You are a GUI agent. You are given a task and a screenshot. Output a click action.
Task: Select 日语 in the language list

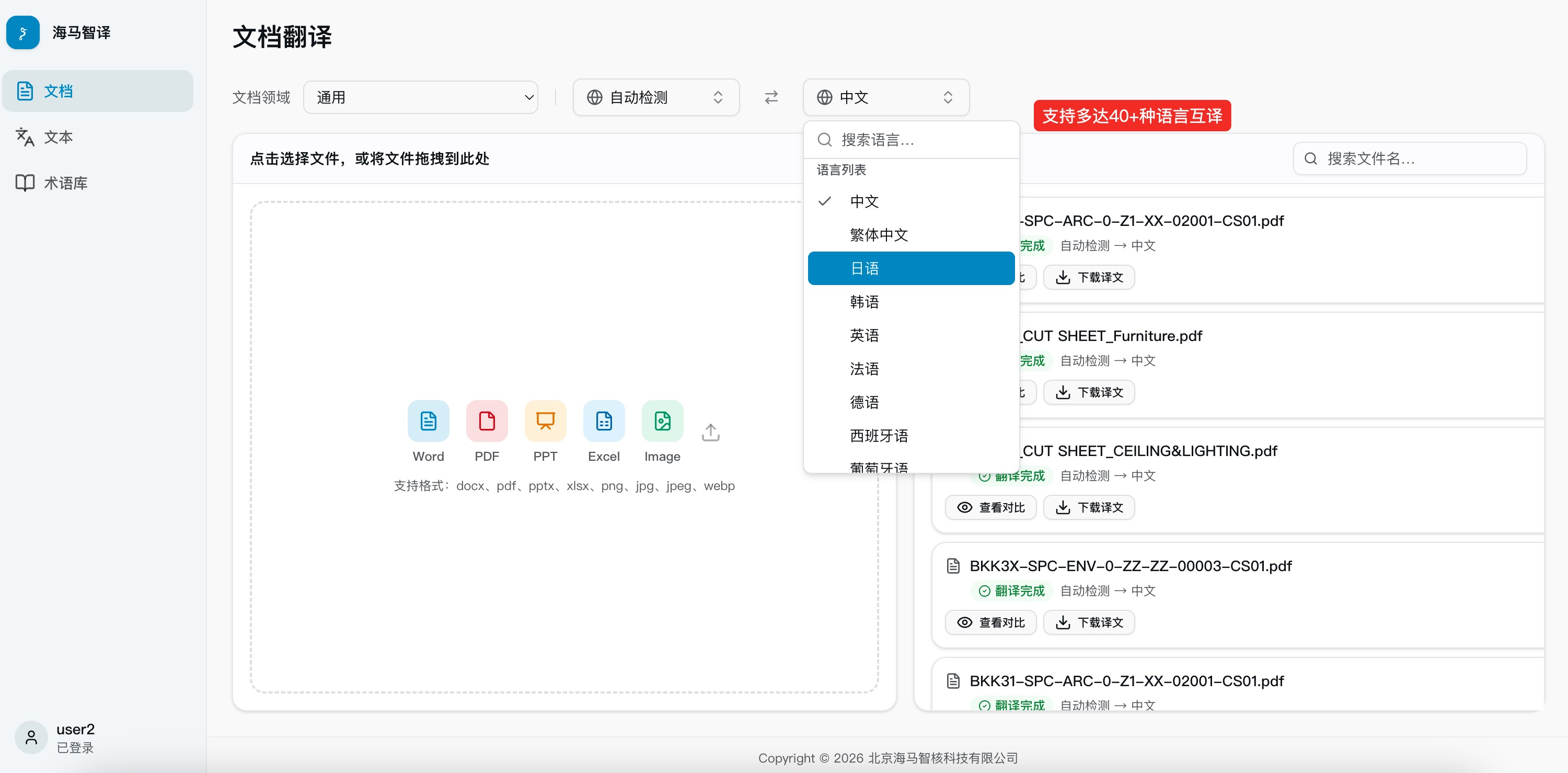911,269
